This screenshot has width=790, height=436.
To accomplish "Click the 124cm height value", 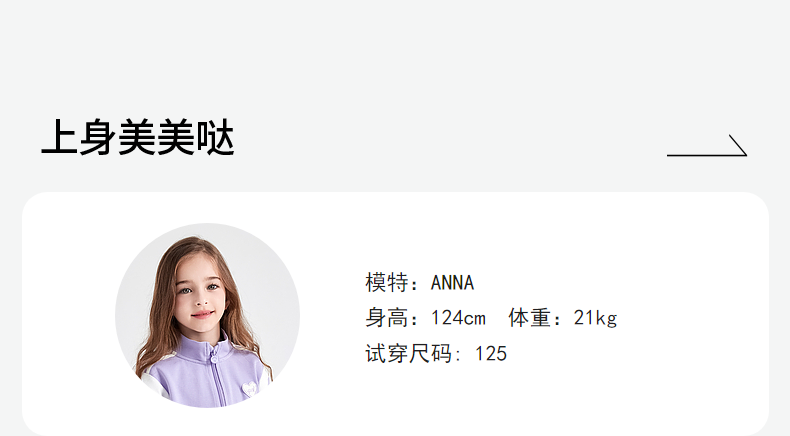I will click(458, 318).
